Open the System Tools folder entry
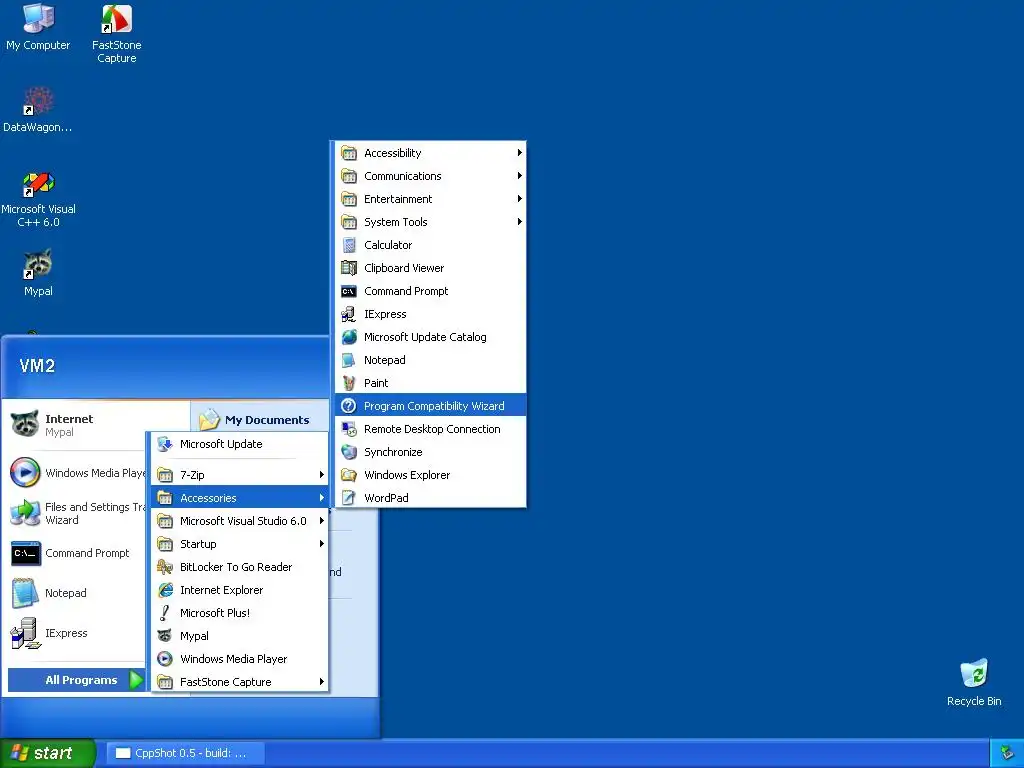Screen dimensions: 1024x768 click(430, 222)
